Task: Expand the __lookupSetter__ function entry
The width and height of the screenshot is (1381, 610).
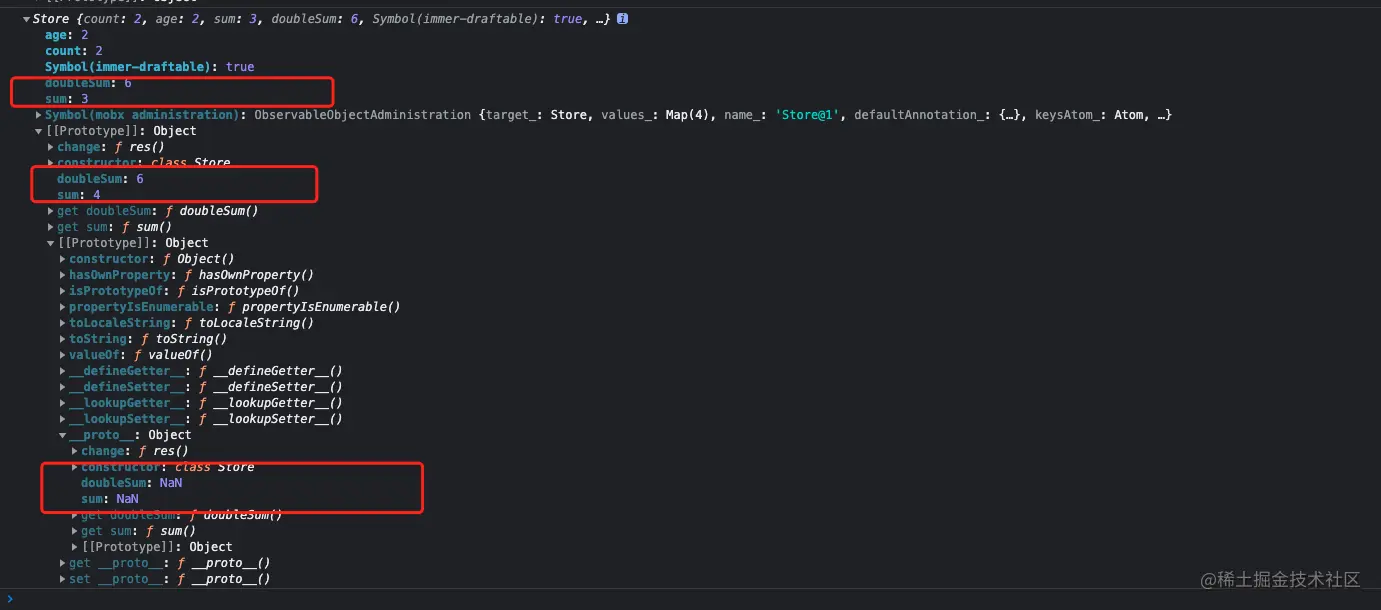Action: [x=63, y=419]
